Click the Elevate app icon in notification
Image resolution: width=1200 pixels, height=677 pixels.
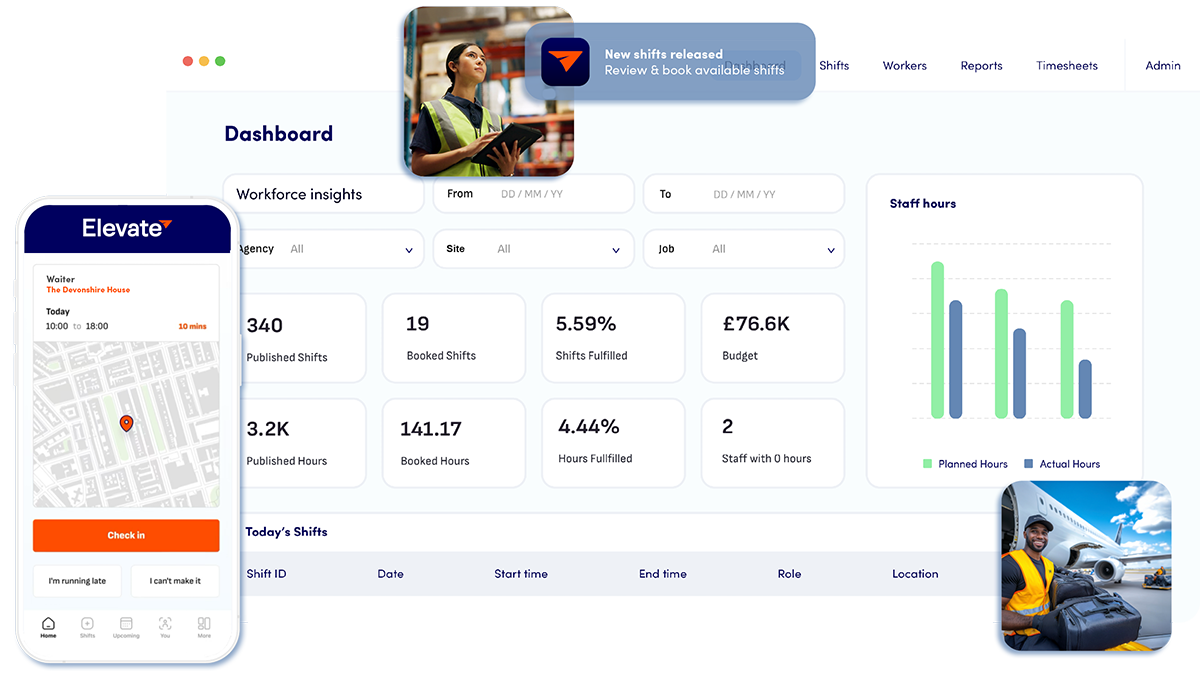tap(565, 62)
